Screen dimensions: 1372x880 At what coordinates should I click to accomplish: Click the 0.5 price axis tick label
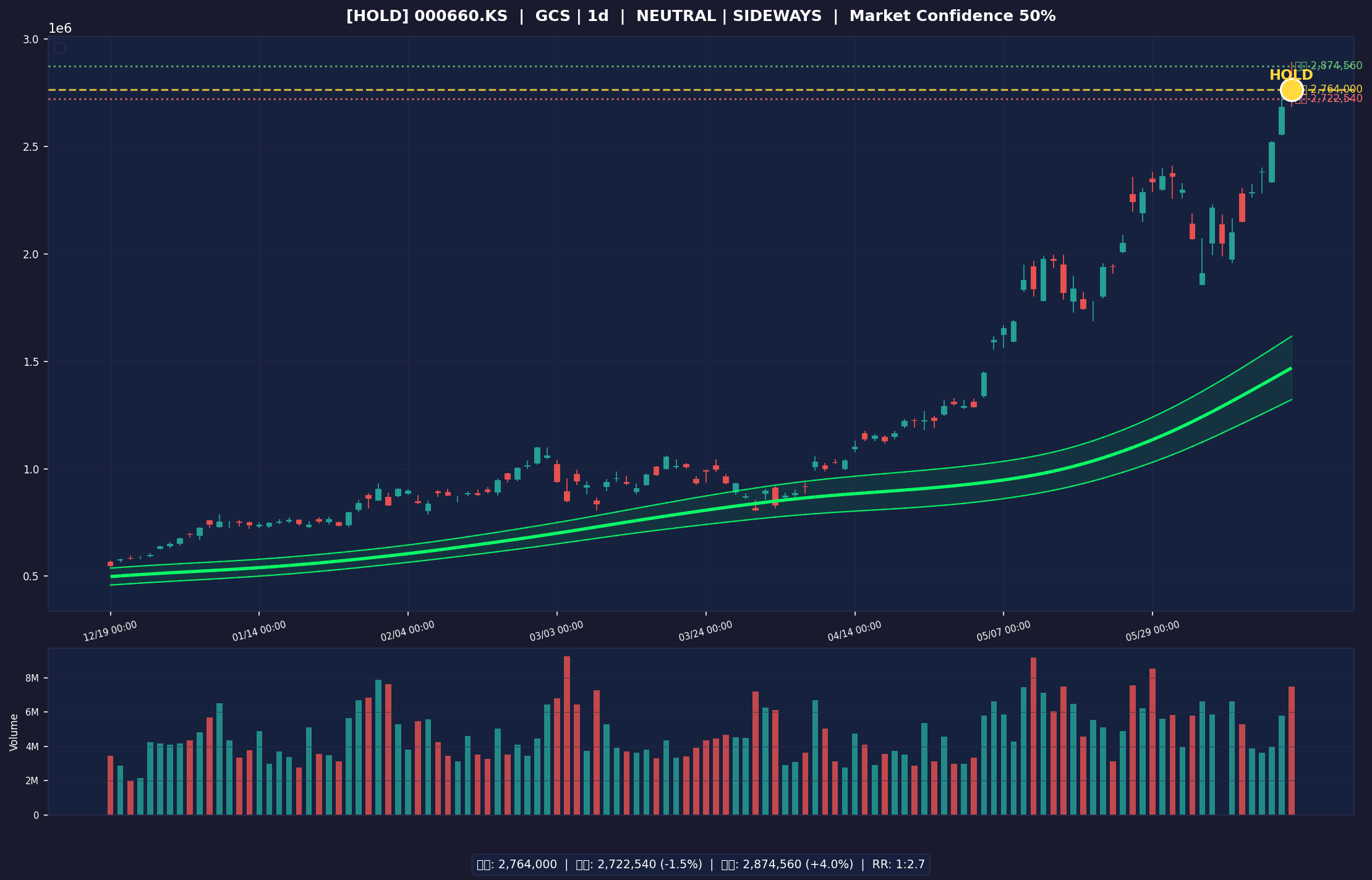(x=31, y=577)
